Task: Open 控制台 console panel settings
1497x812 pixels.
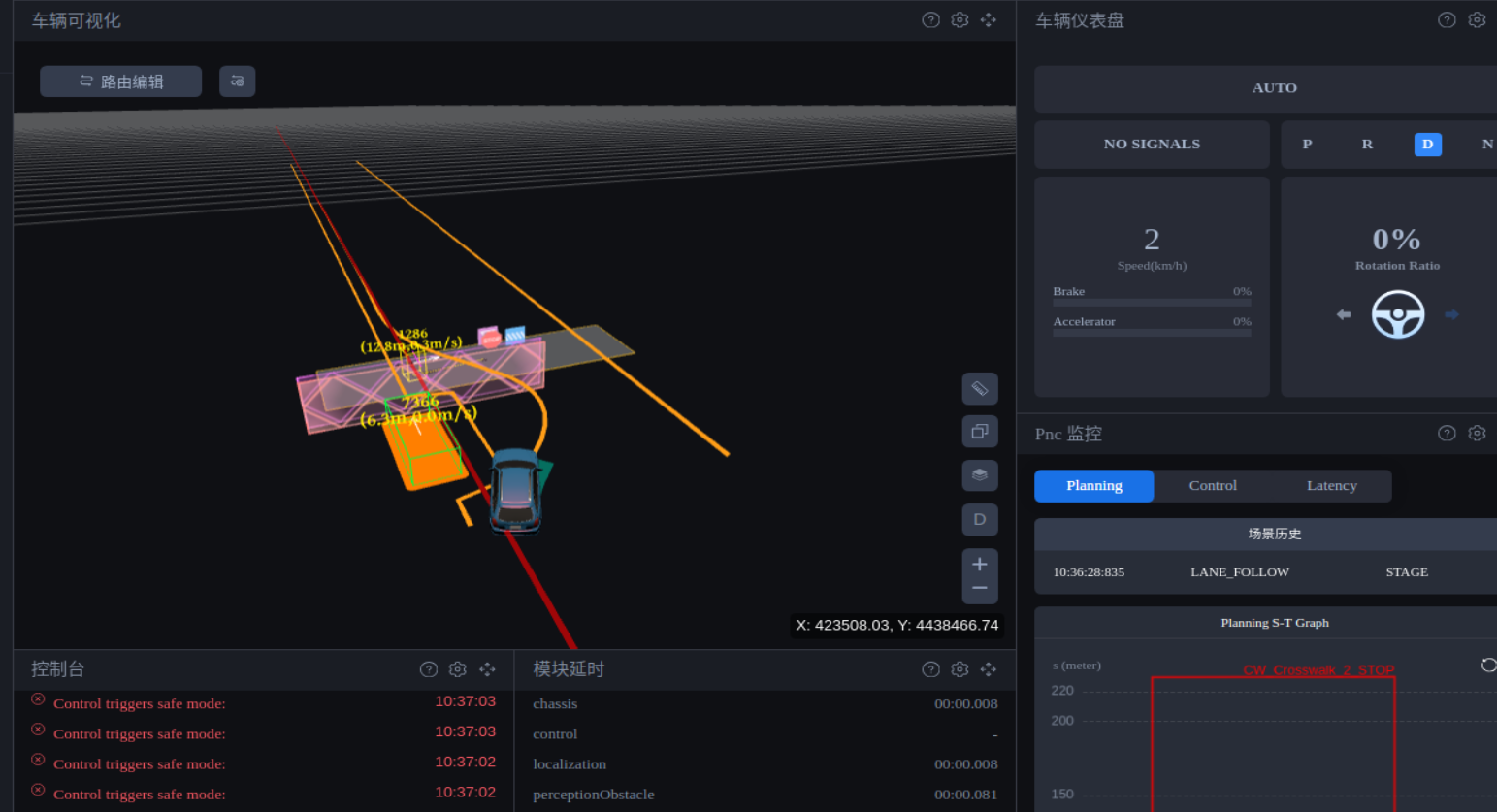Action: (x=458, y=669)
